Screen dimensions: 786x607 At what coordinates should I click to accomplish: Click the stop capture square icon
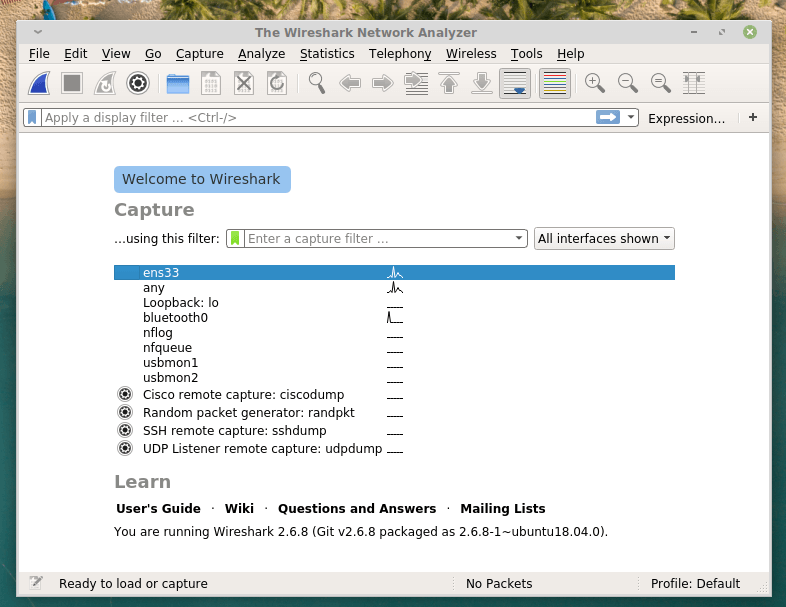[x=72, y=83]
